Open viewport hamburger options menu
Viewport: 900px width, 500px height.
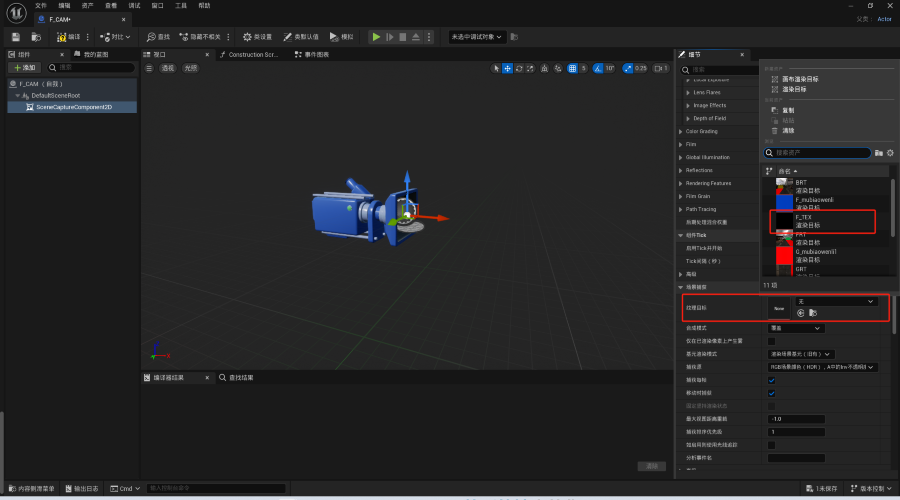(149, 68)
